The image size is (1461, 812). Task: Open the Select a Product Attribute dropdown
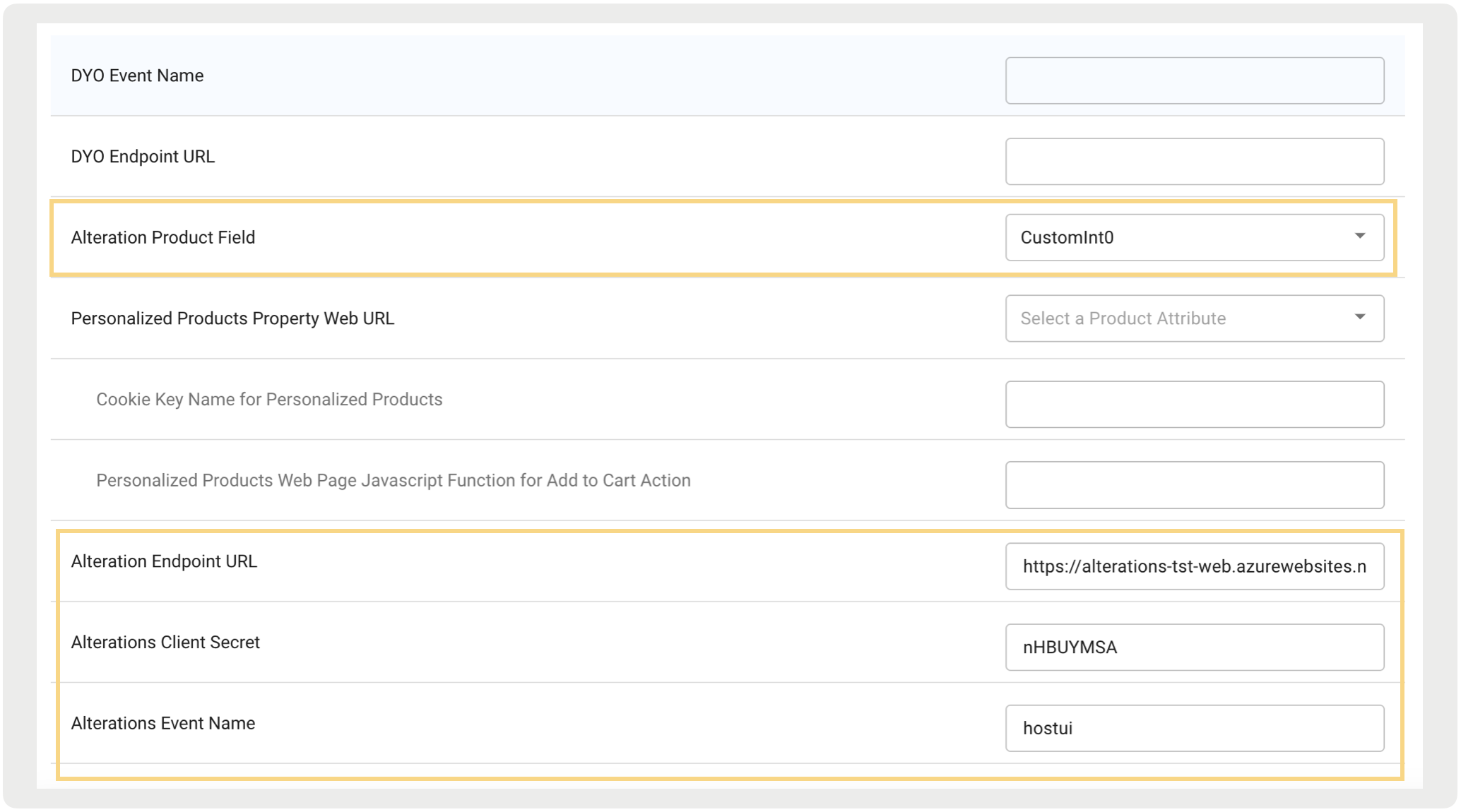(1195, 318)
